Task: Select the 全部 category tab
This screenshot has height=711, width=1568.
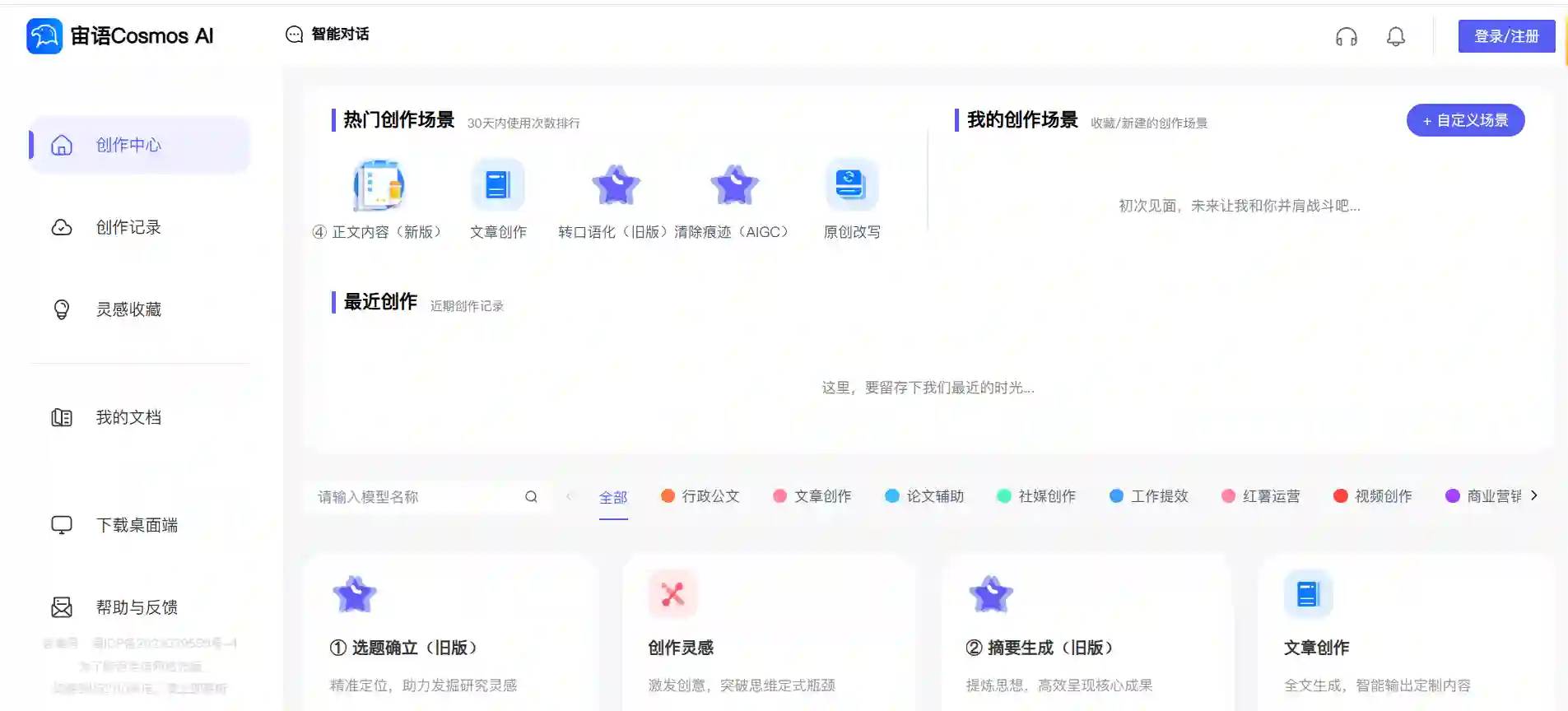Action: (x=613, y=497)
